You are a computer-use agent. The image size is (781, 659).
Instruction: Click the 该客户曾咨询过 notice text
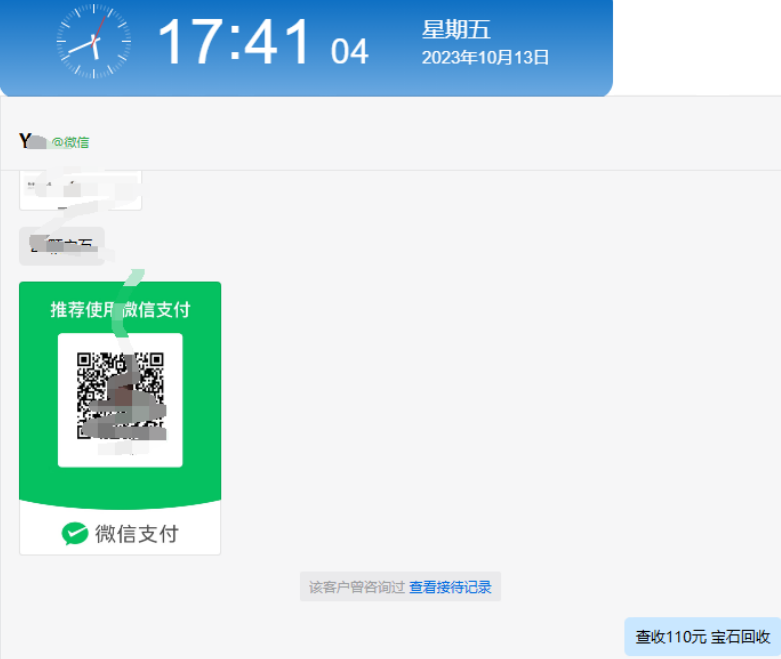[356, 587]
